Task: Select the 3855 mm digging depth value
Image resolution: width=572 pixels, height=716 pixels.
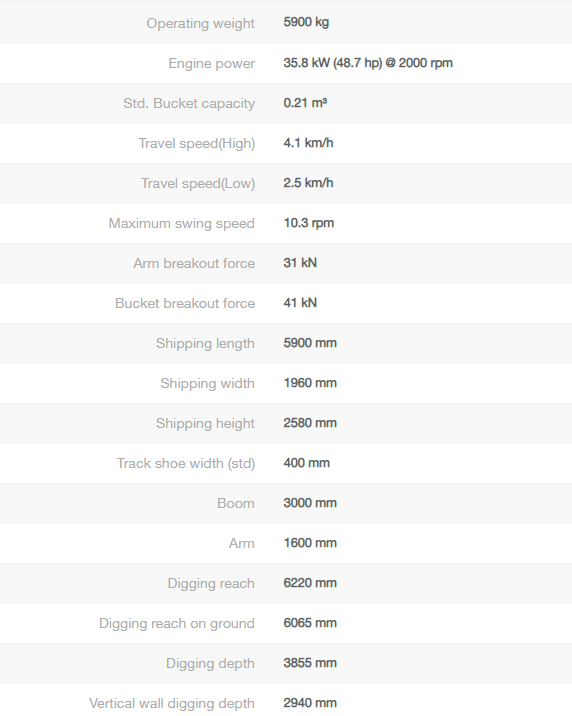Action: point(310,663)
